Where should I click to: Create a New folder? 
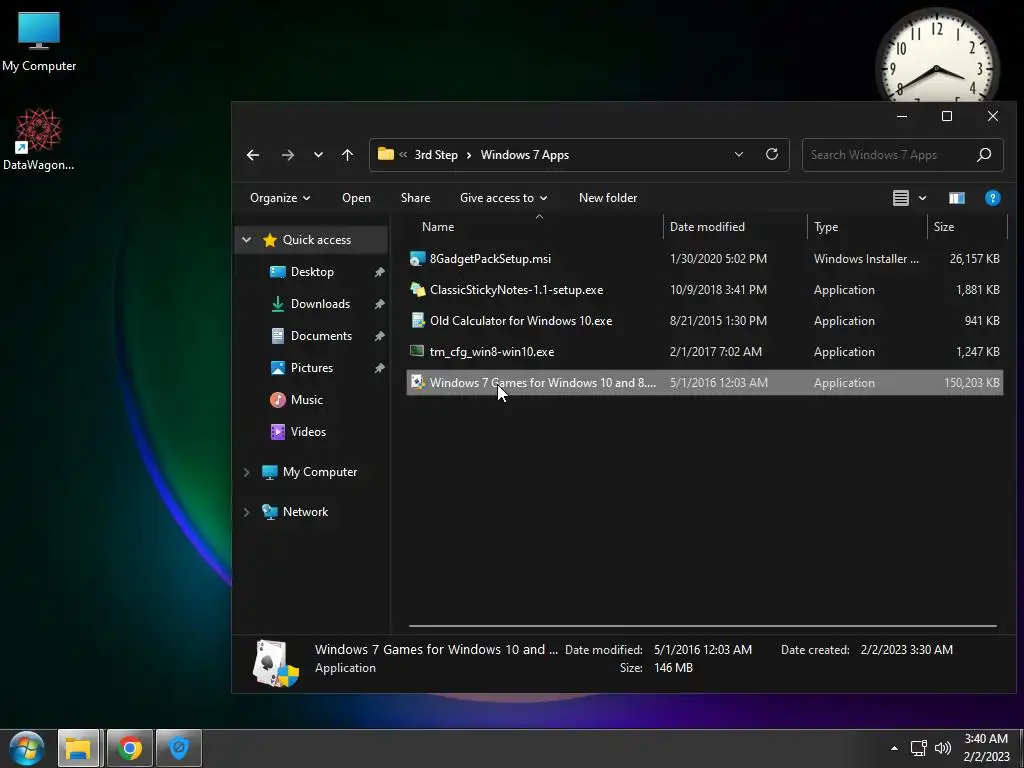[x=608, y=198]
